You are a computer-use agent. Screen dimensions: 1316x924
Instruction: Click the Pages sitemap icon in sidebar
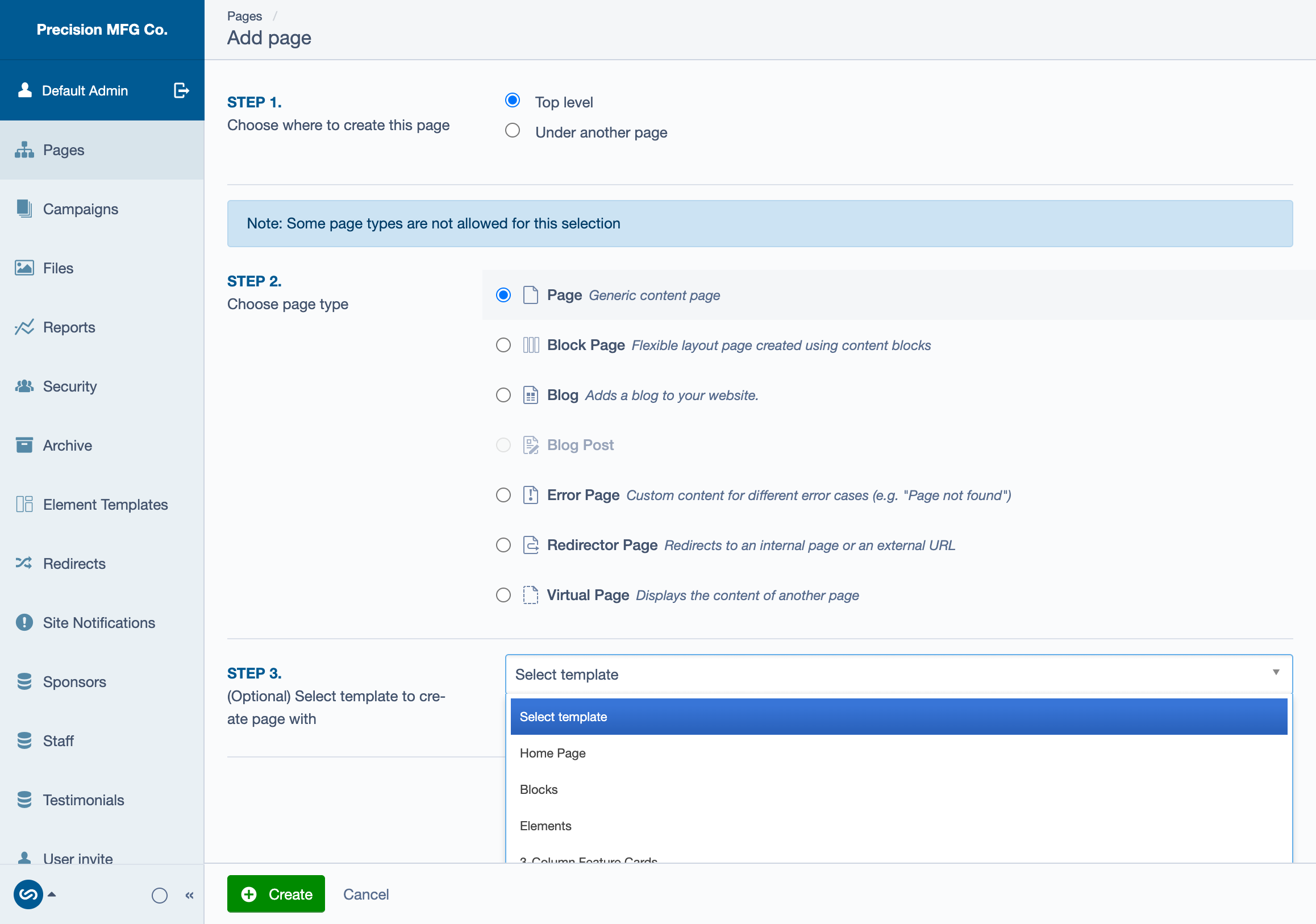click(x=24, y=149)
